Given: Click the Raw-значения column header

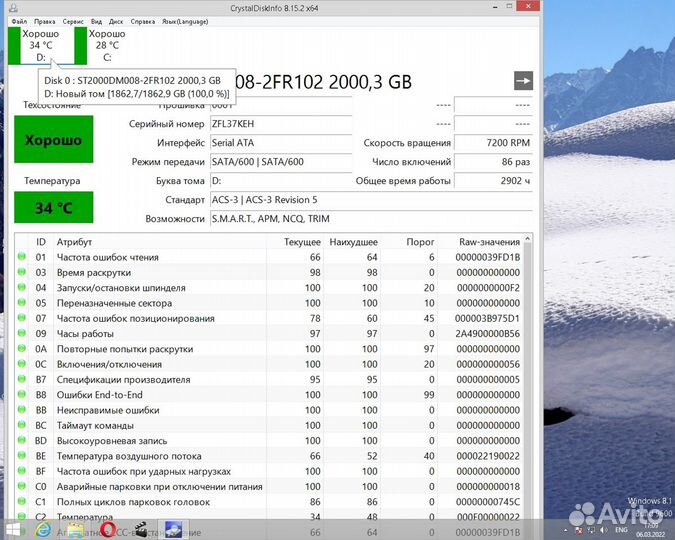Looking at the screenshot, I should click(x=489, y=242).
